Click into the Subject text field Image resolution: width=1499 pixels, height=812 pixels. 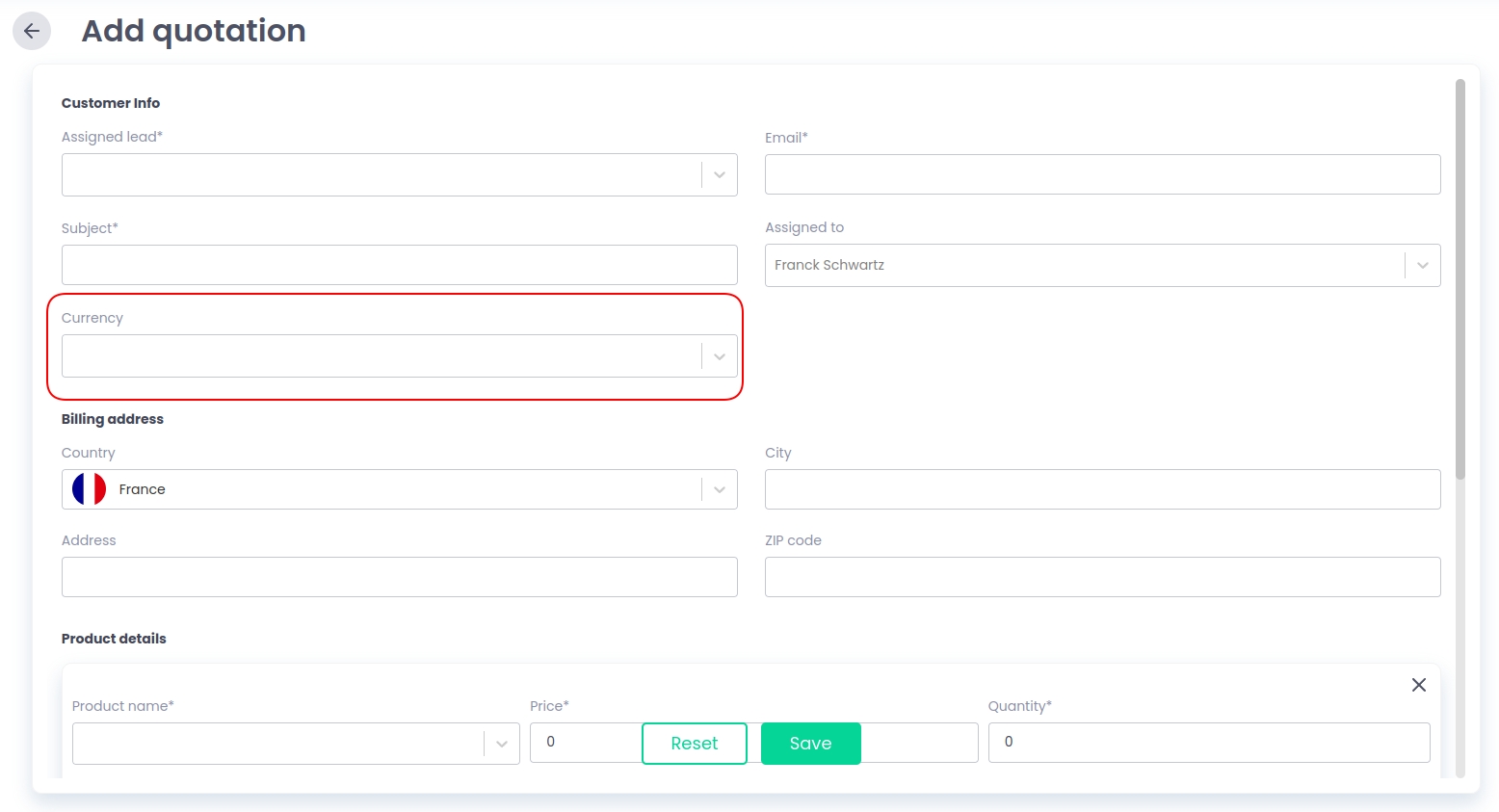399,265
